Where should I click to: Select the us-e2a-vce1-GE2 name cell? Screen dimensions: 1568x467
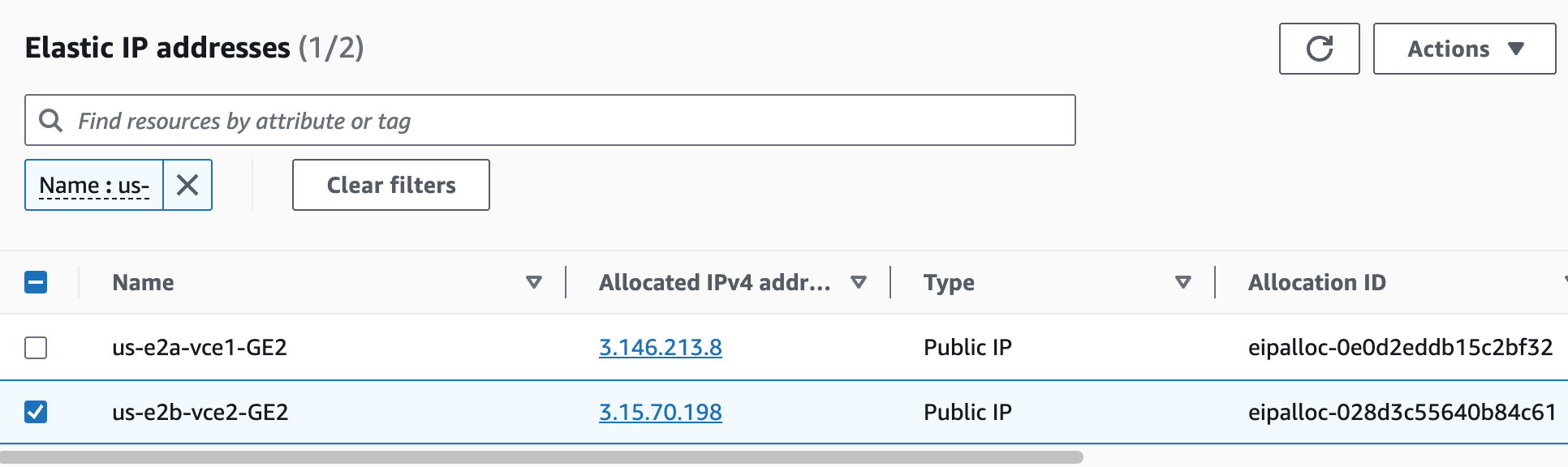click(200, 347)
